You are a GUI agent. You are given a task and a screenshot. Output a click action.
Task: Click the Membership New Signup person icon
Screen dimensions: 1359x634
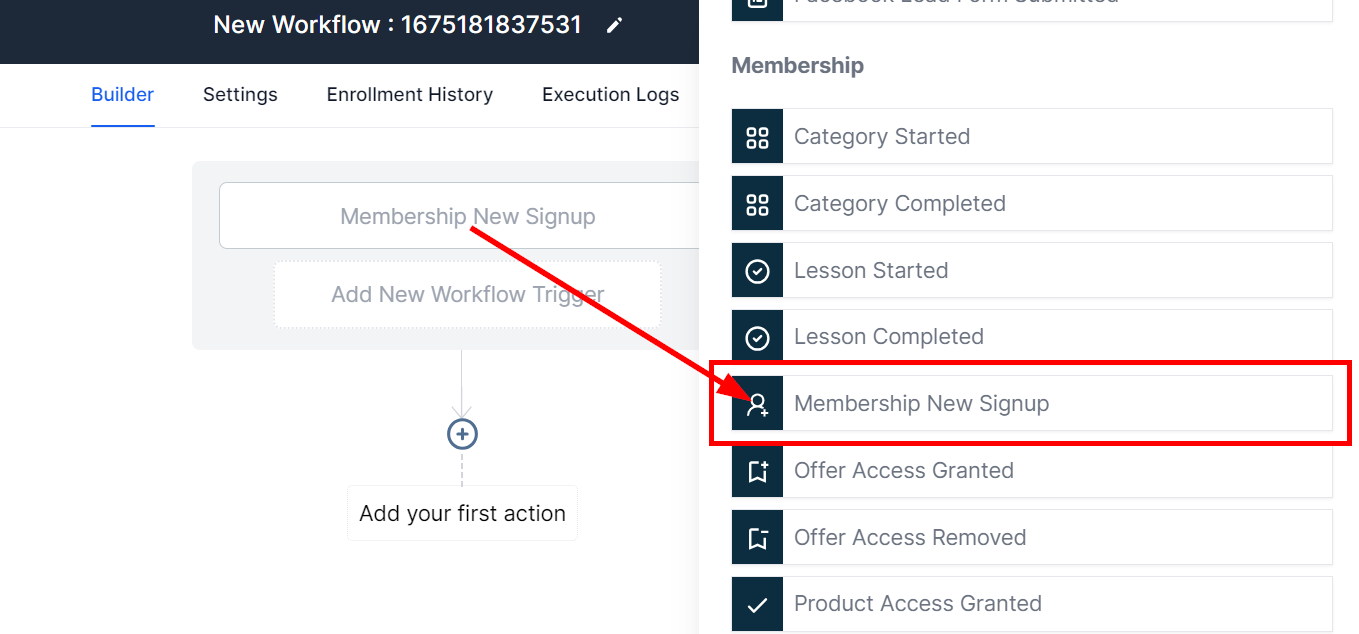757,404
